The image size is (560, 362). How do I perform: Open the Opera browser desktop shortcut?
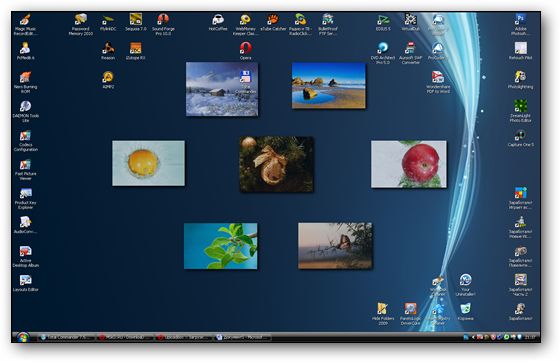pos(246,50)
